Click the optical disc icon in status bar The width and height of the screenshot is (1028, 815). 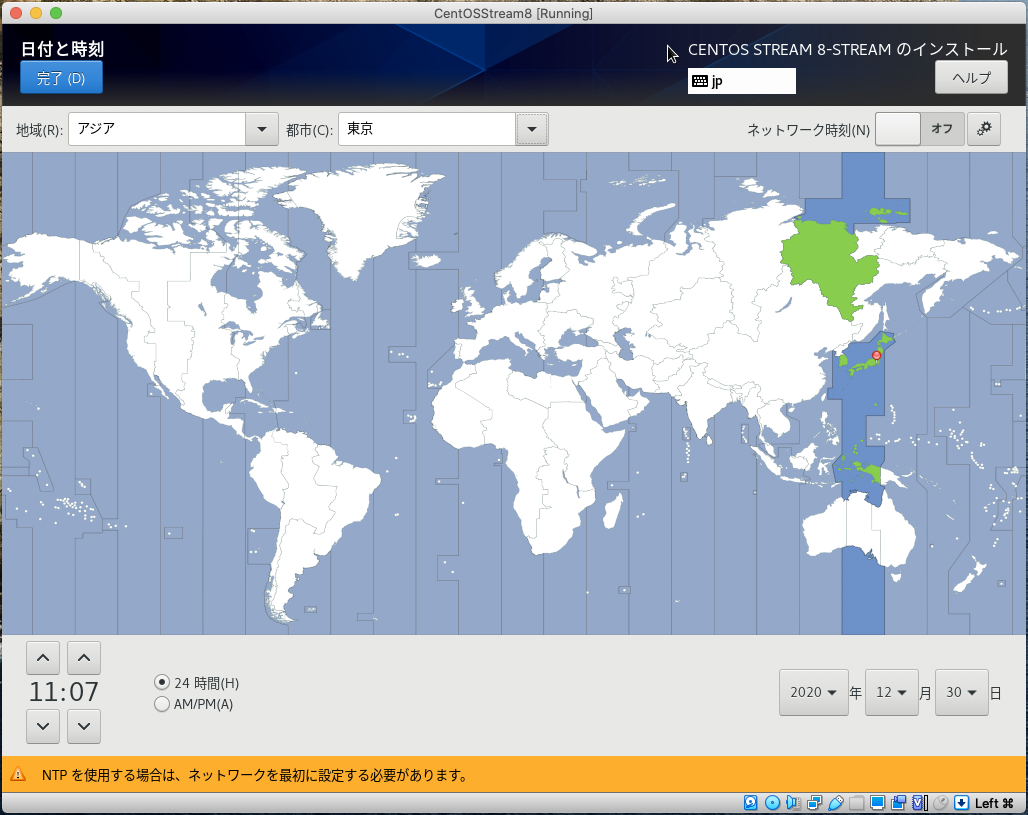[771, 803]
